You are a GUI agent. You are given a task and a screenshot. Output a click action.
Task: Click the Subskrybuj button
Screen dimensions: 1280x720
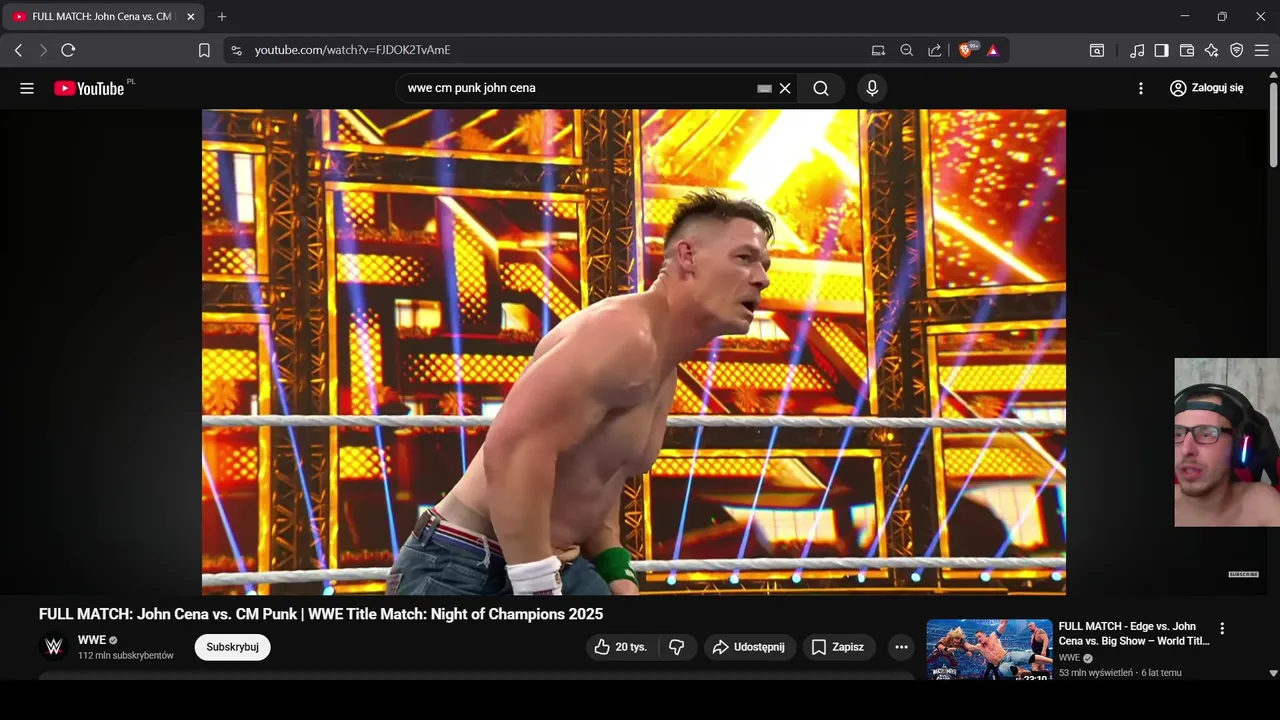coord(232,647)
